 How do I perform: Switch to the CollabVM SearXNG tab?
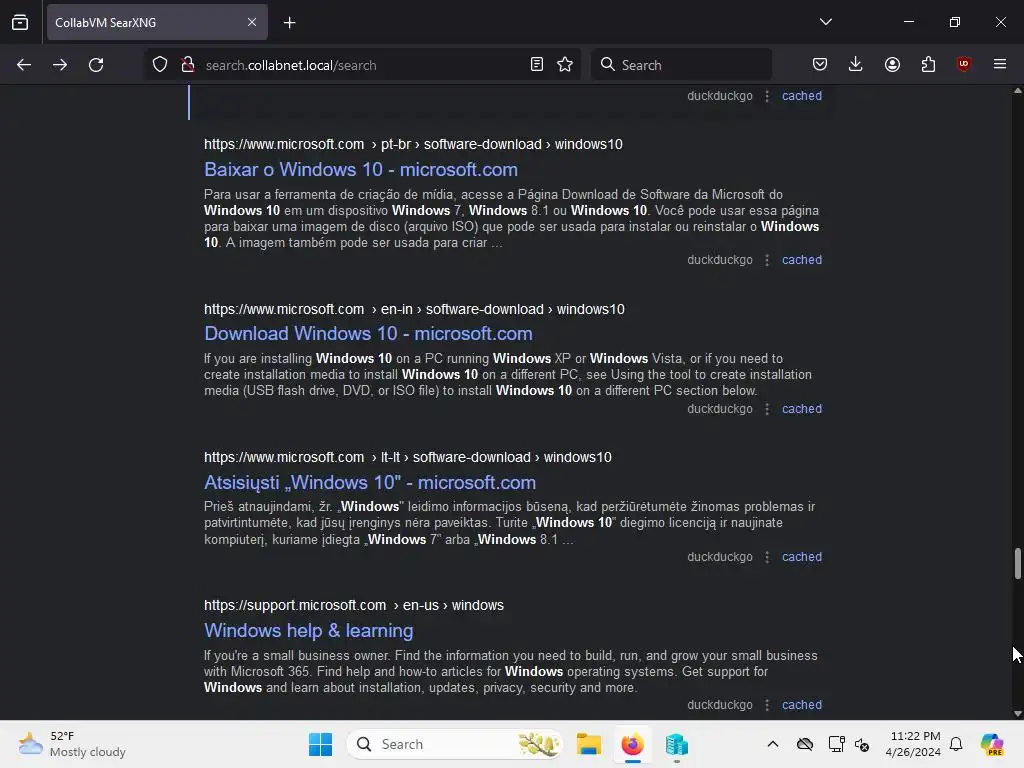[157, 22]
